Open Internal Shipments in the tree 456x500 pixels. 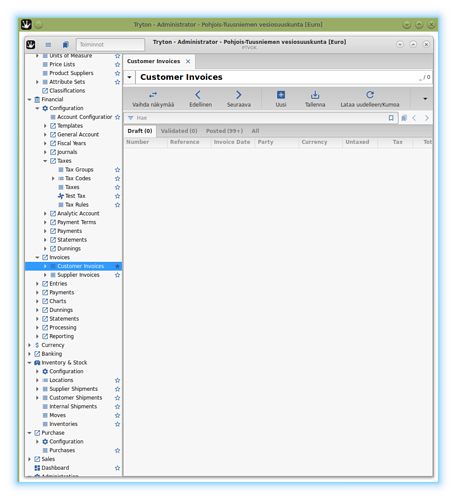coord(73,406)
